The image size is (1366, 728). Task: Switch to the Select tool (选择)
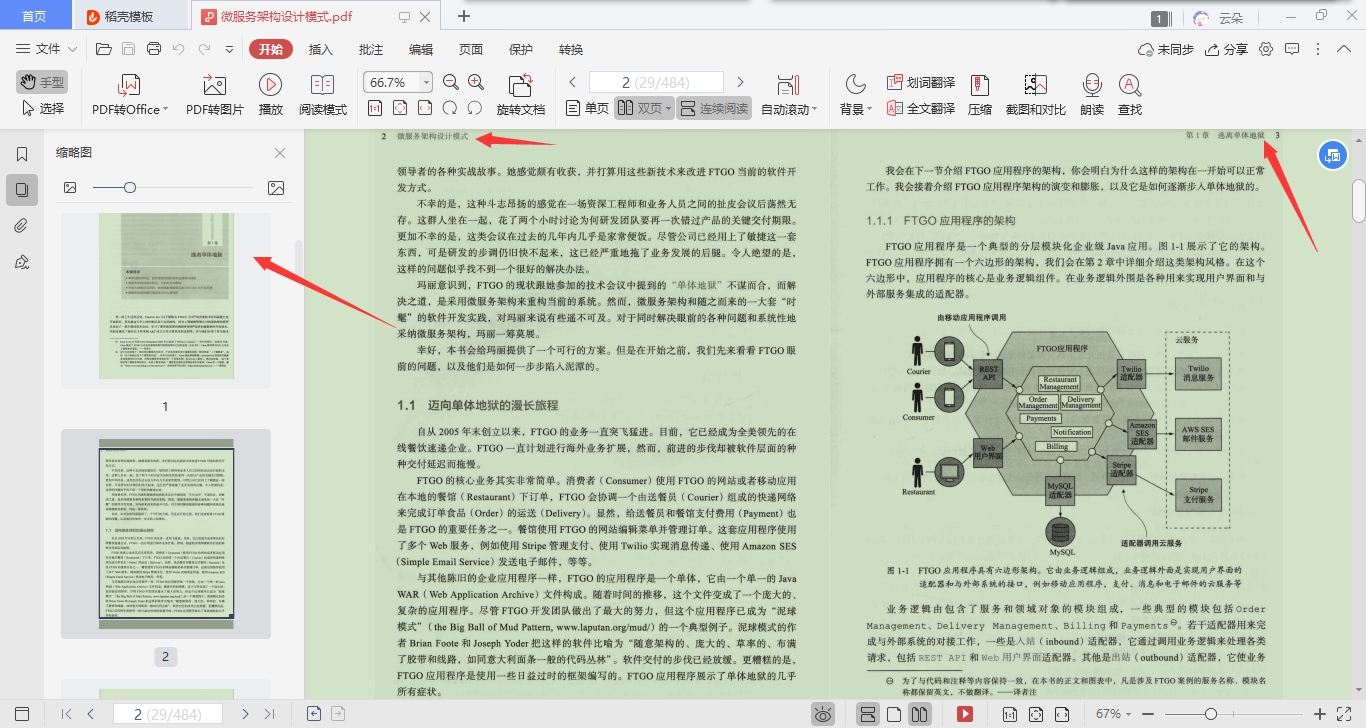41,108
